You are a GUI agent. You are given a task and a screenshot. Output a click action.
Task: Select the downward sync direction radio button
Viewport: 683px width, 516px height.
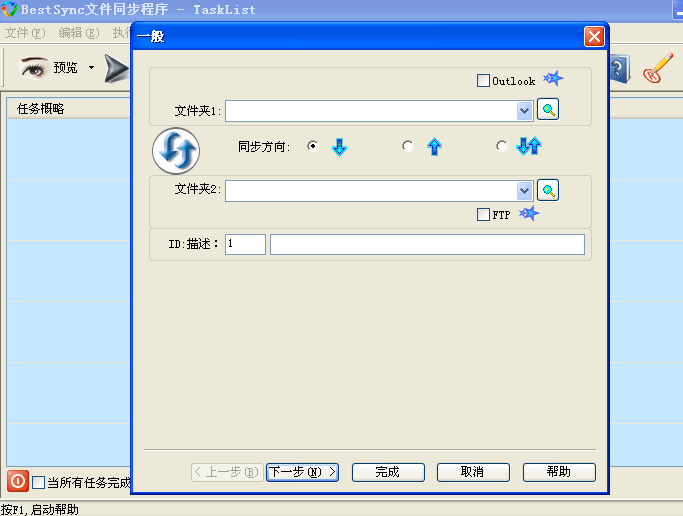pos(312,146)
